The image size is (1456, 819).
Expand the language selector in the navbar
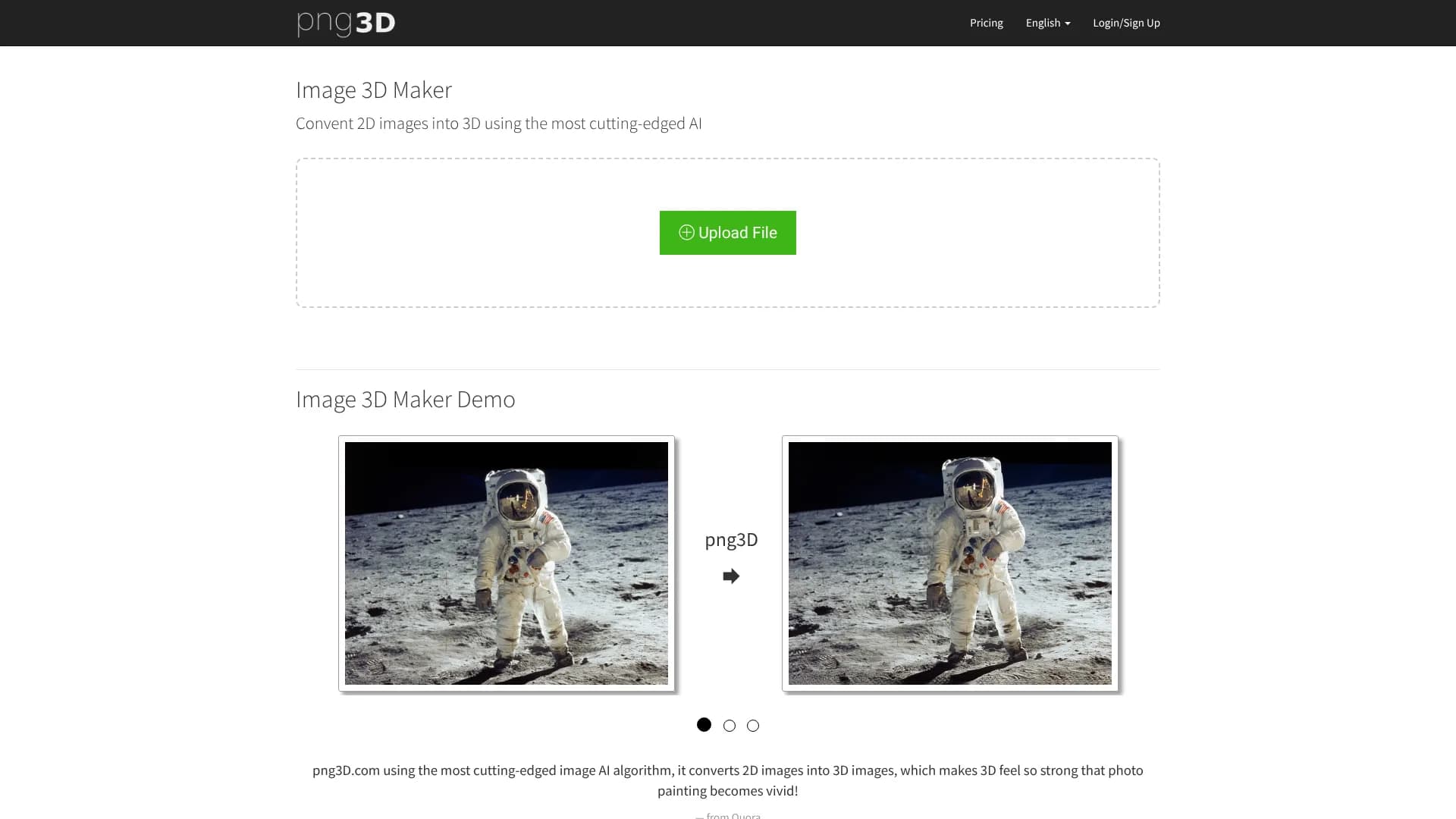click(x=1047, y=23)
